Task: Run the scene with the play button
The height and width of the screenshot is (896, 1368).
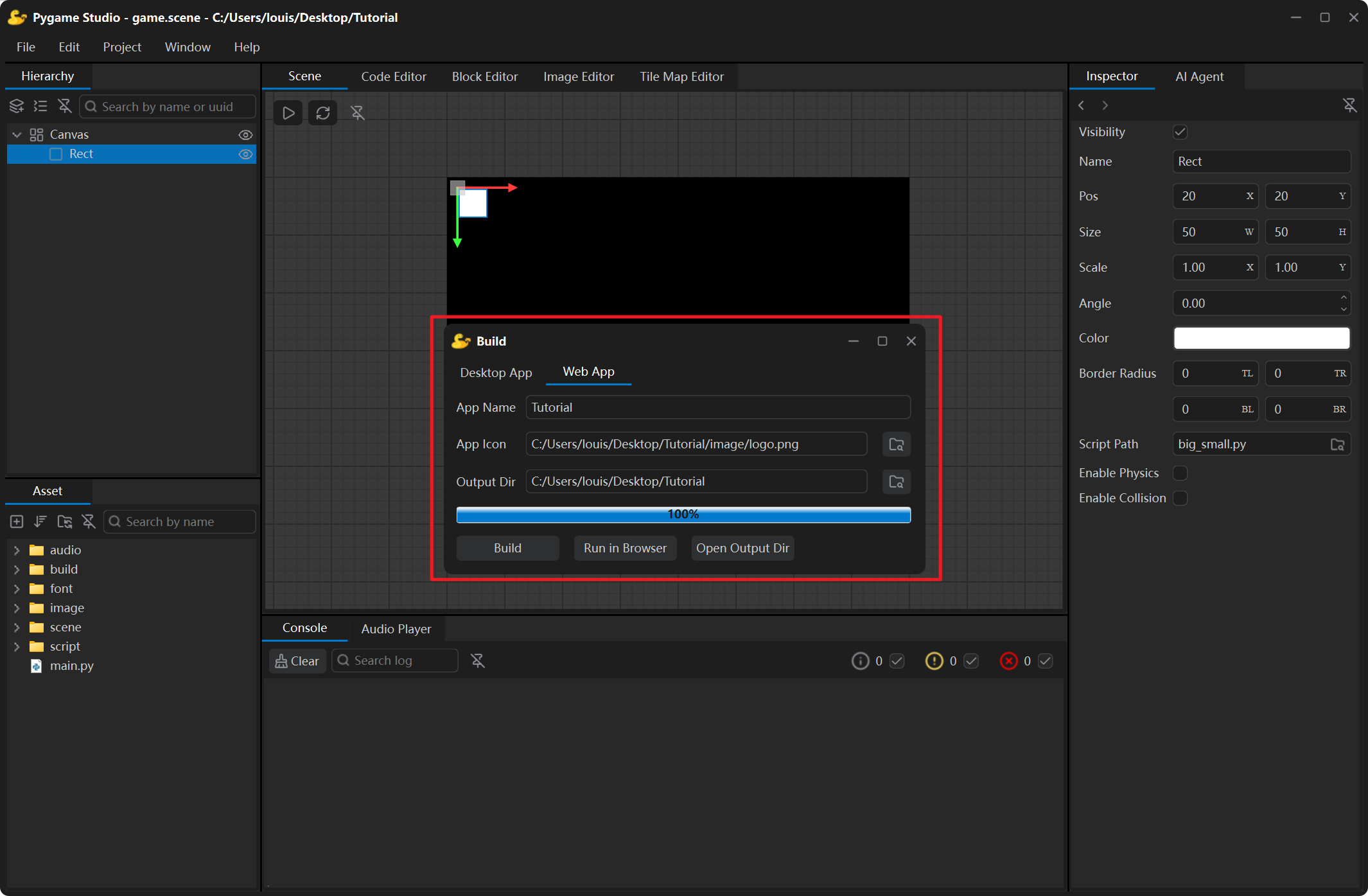Action: (288, 113)
